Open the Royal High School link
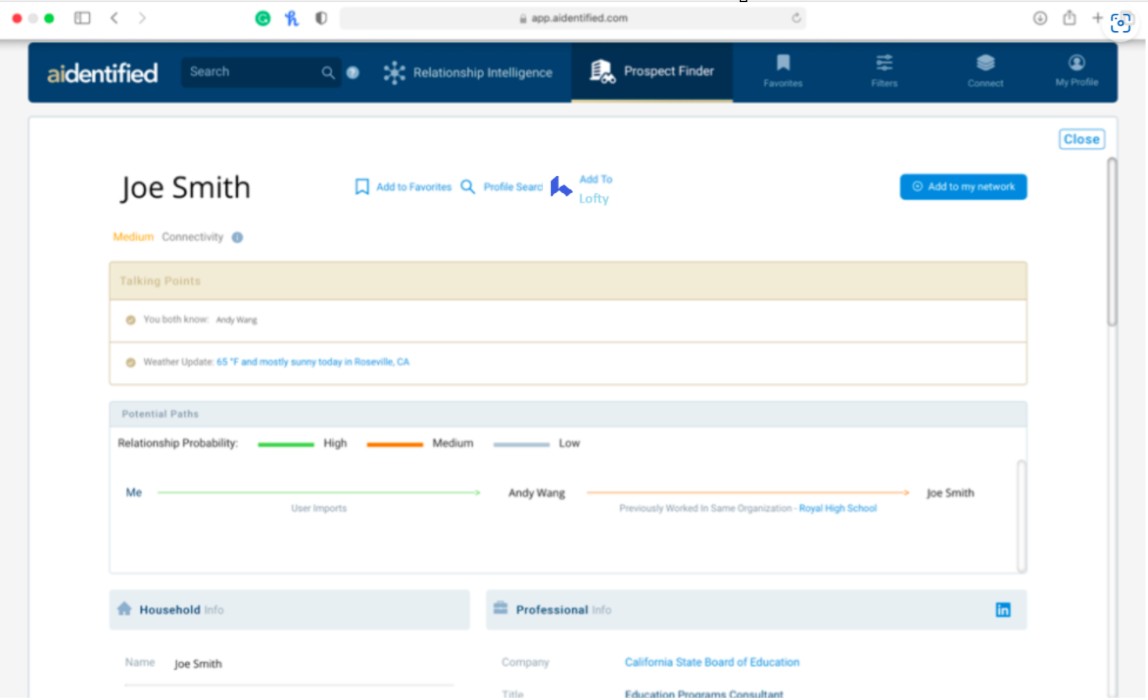Screen dimensions: 1148x700 (x=837, y=509)
